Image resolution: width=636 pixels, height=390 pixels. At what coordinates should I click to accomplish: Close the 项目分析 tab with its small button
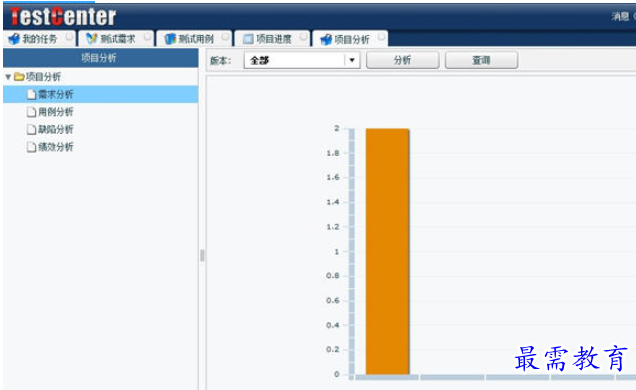[x=381, y=37]
